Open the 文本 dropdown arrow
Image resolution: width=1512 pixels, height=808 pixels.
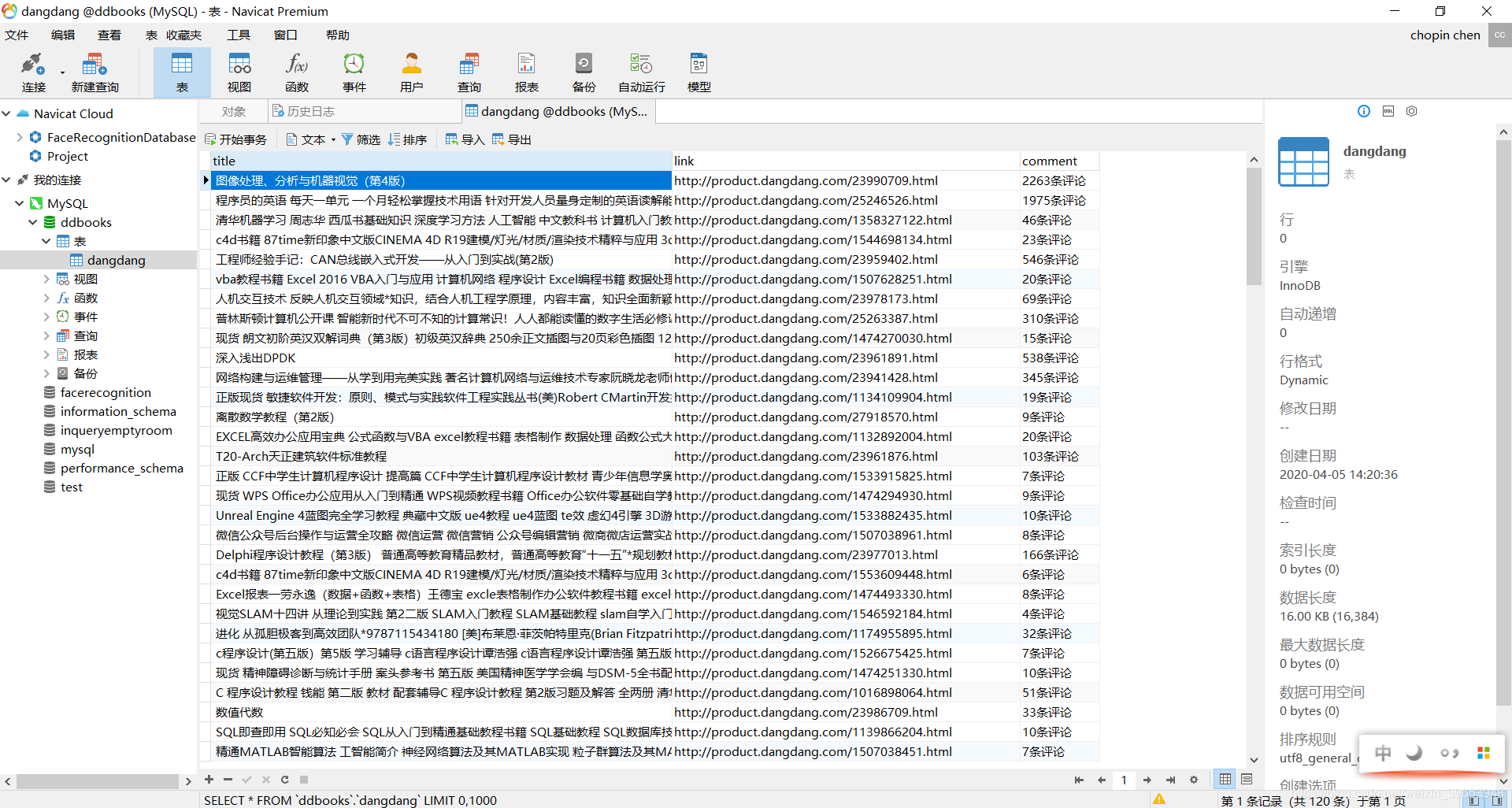coord(333,140)
